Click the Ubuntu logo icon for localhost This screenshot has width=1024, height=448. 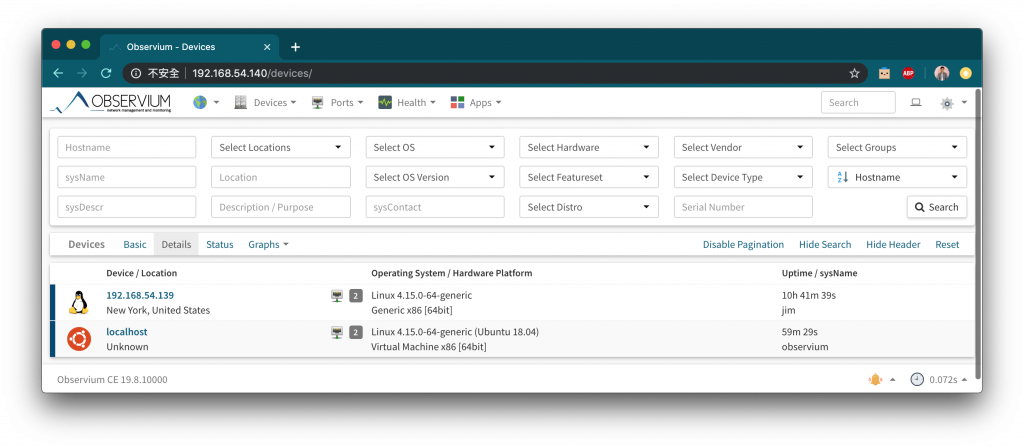(x=78, y=339)
